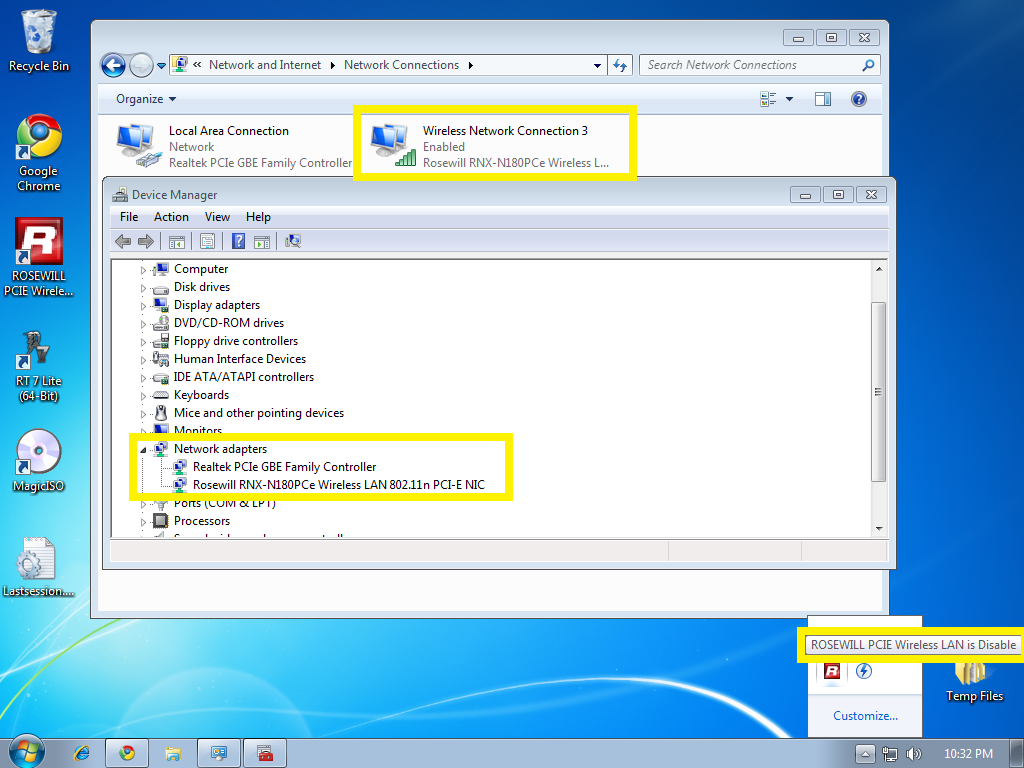
Task: Expand the Display adapters node
Action: tap(143, 306)
